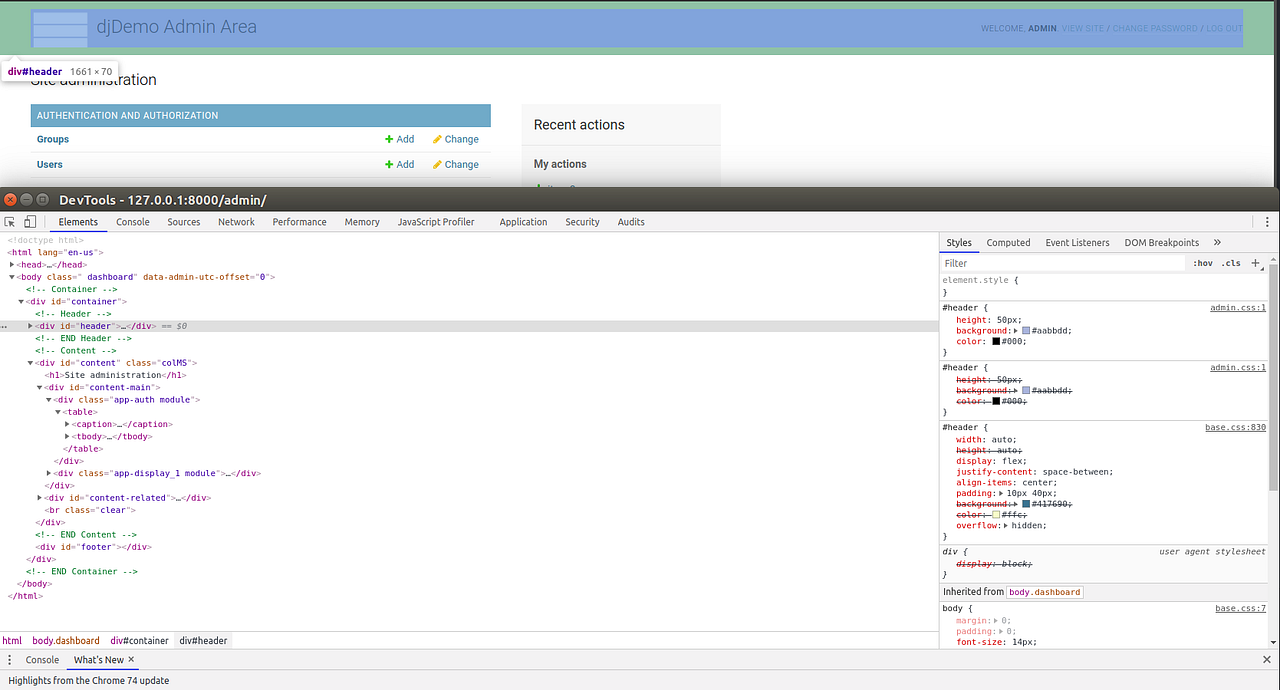The width and height of the screenshot is (1280, 690).
Task: Toggle the device toolbar icon
Action: (x=30, y=221)
